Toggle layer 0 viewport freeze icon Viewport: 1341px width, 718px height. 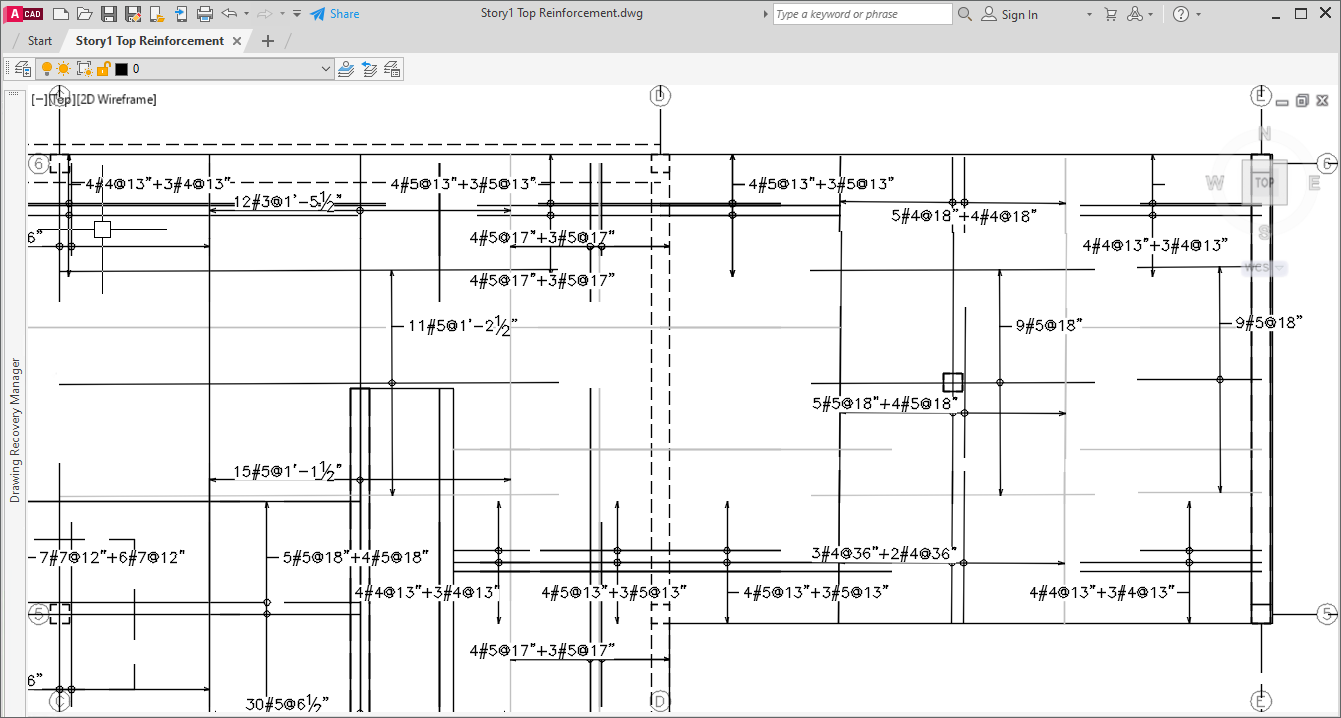(84, 69)
